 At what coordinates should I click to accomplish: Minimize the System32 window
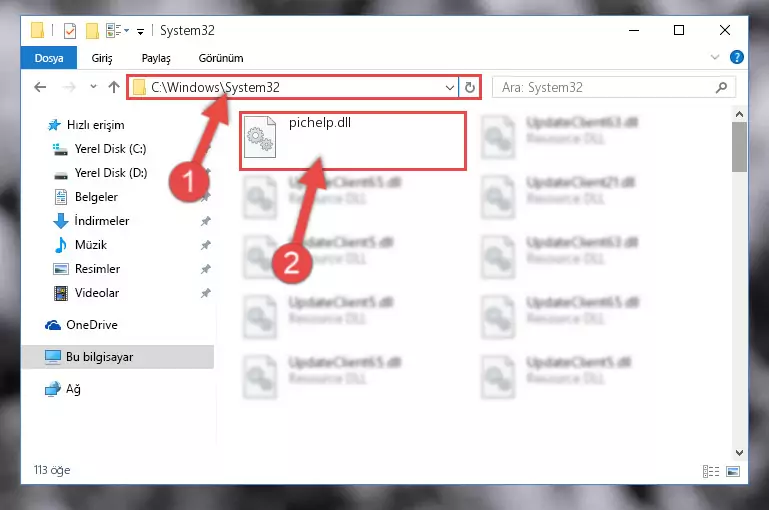634,30
